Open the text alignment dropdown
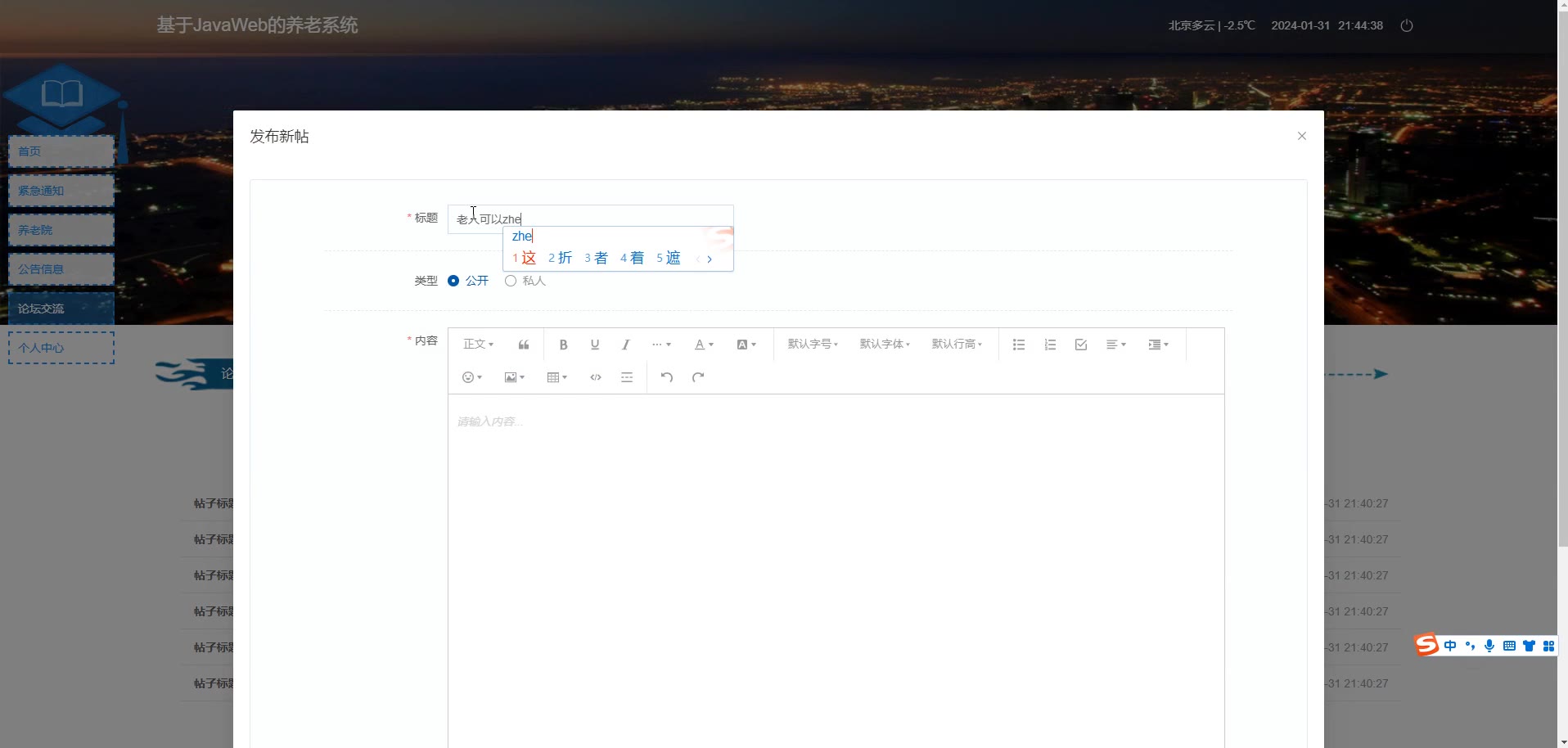 (1116, 345)
